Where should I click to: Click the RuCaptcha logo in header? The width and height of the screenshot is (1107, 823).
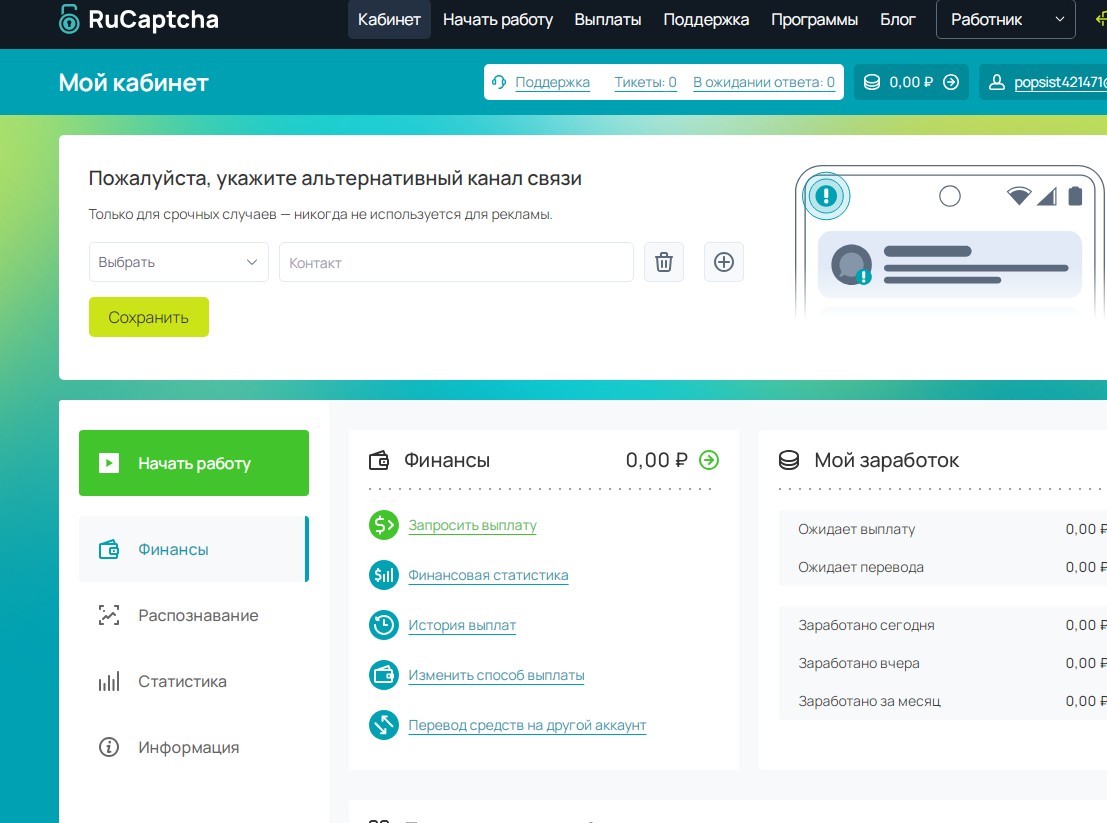click(138, 19)
